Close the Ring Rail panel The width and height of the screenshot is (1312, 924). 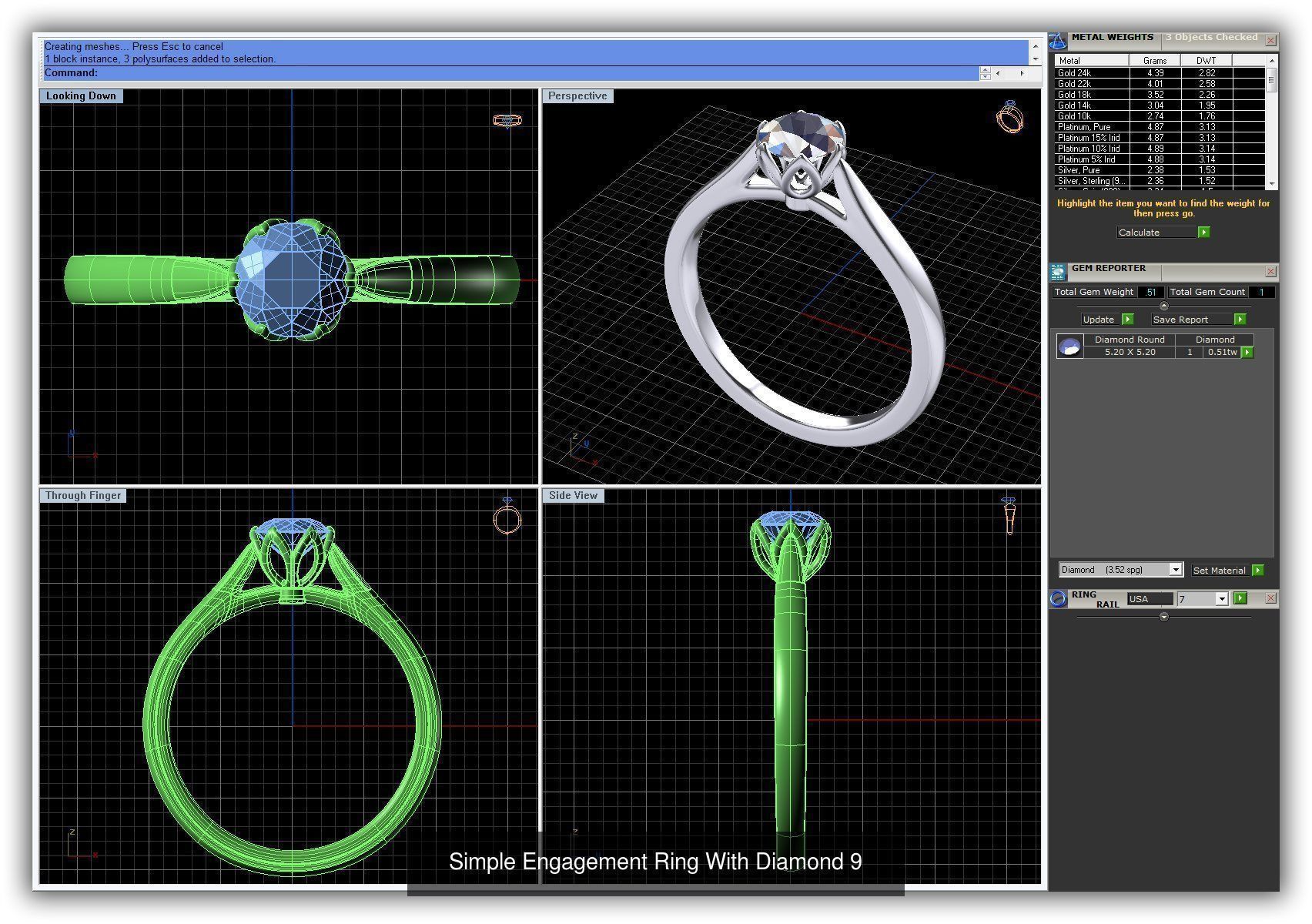coord(1270,598)
